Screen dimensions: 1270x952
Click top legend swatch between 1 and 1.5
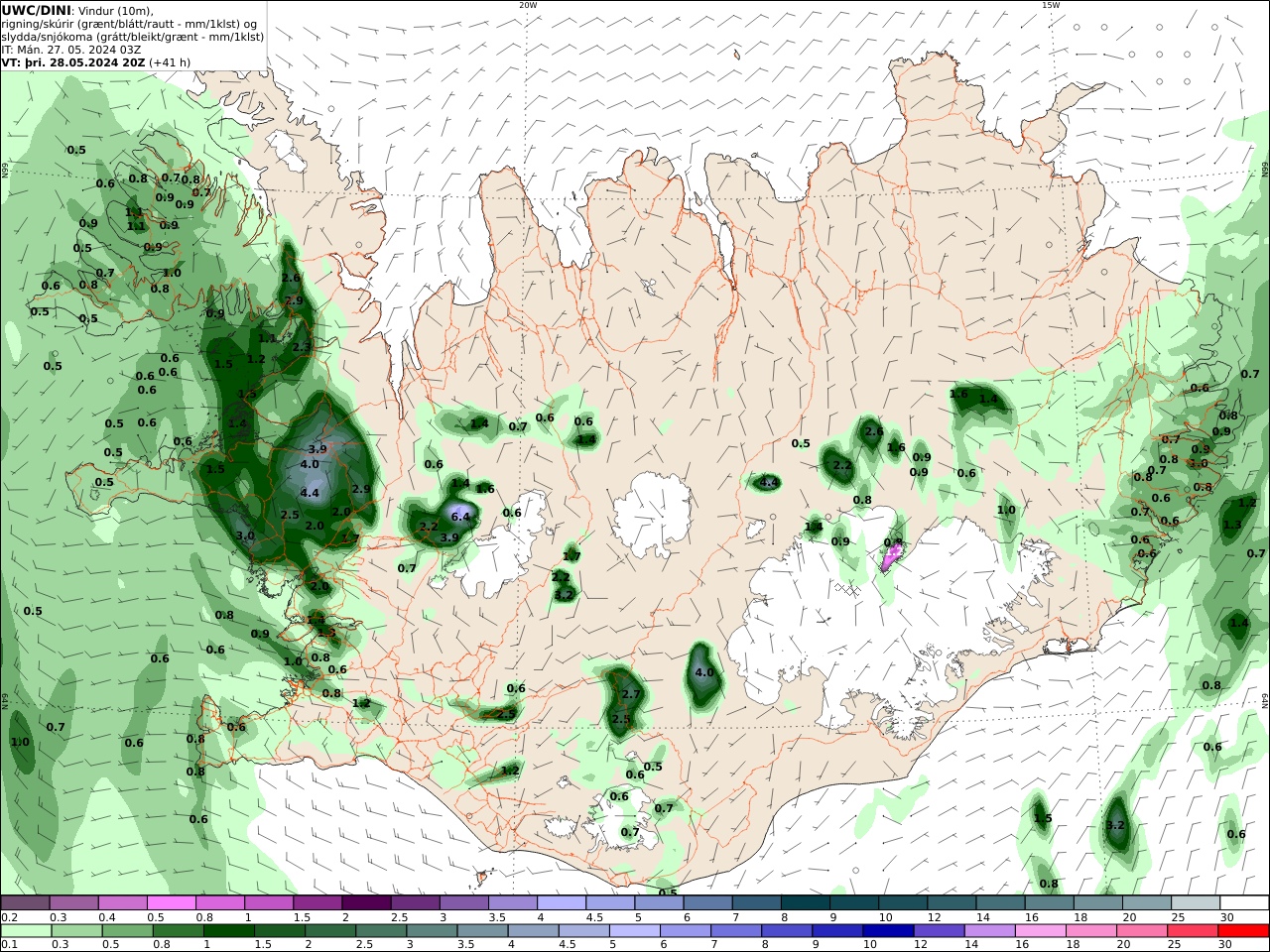point(268,903)
